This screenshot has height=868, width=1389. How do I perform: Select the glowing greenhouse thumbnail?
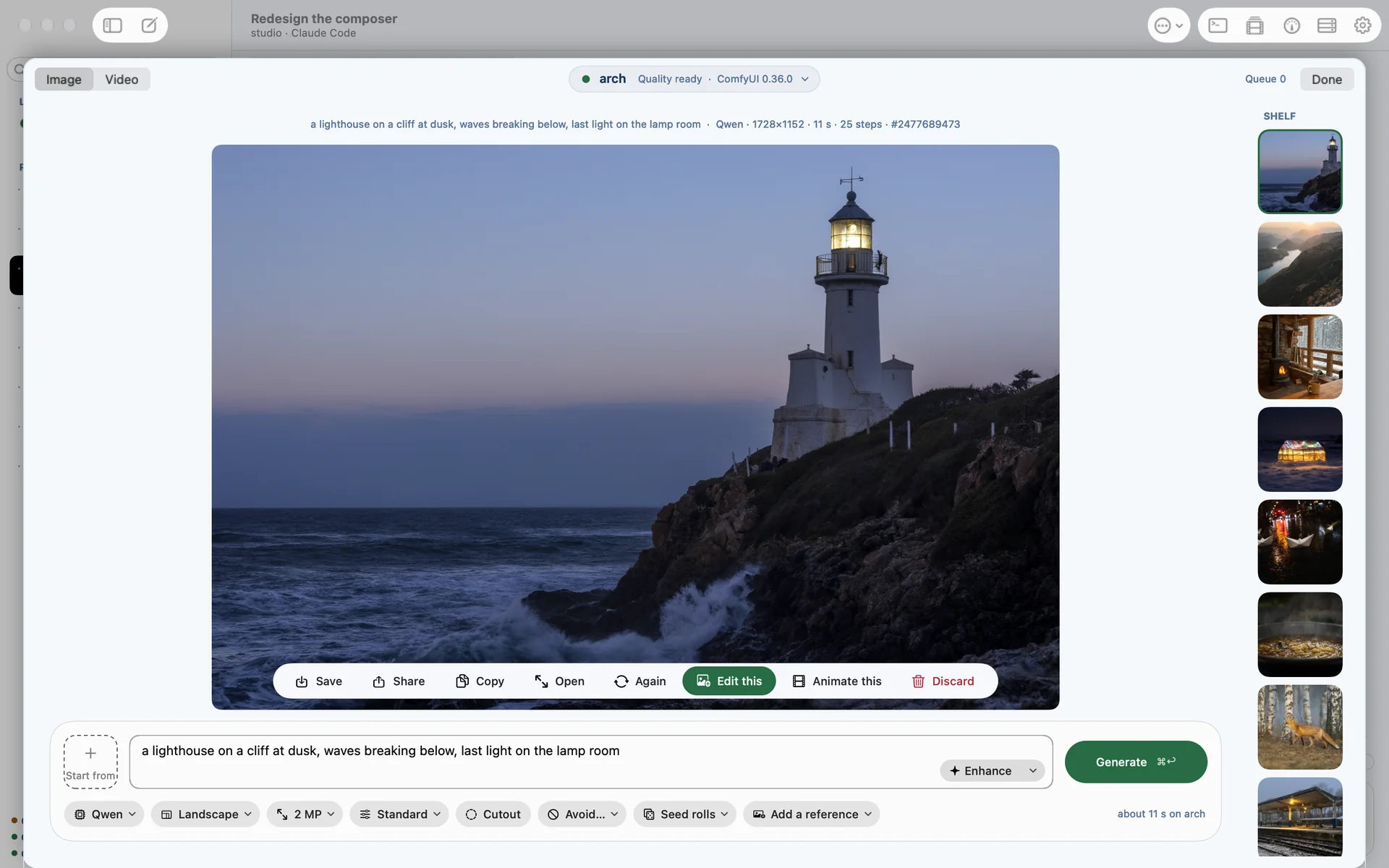tap(1300, 449)
